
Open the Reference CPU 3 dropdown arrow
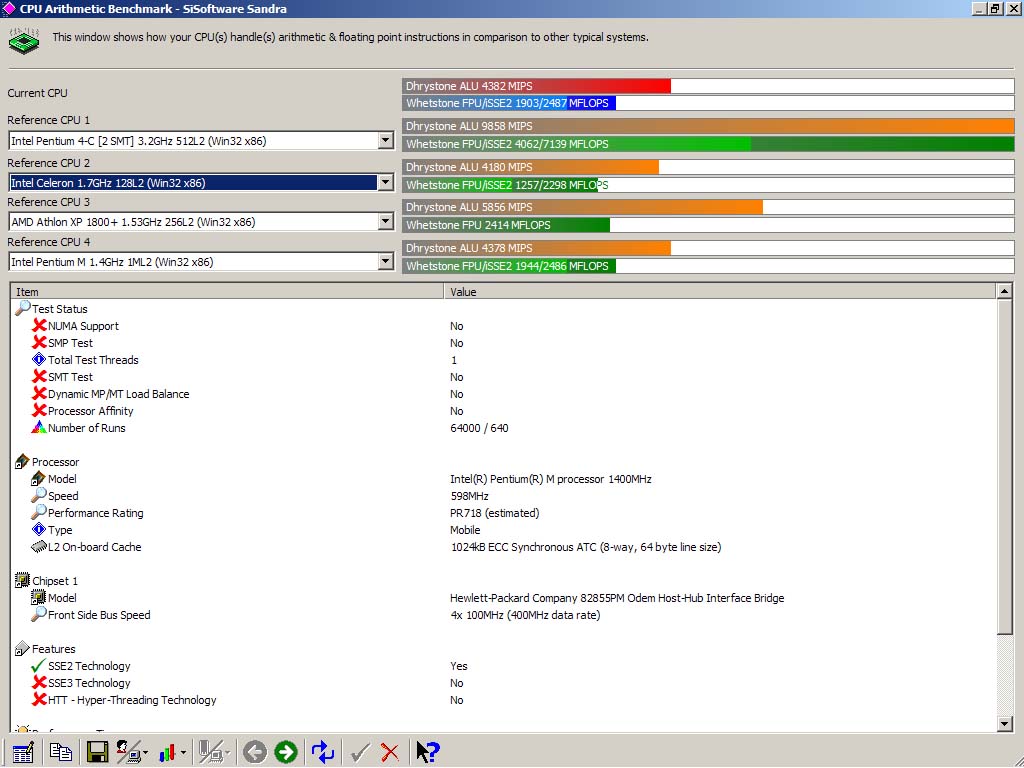point(386,222)
